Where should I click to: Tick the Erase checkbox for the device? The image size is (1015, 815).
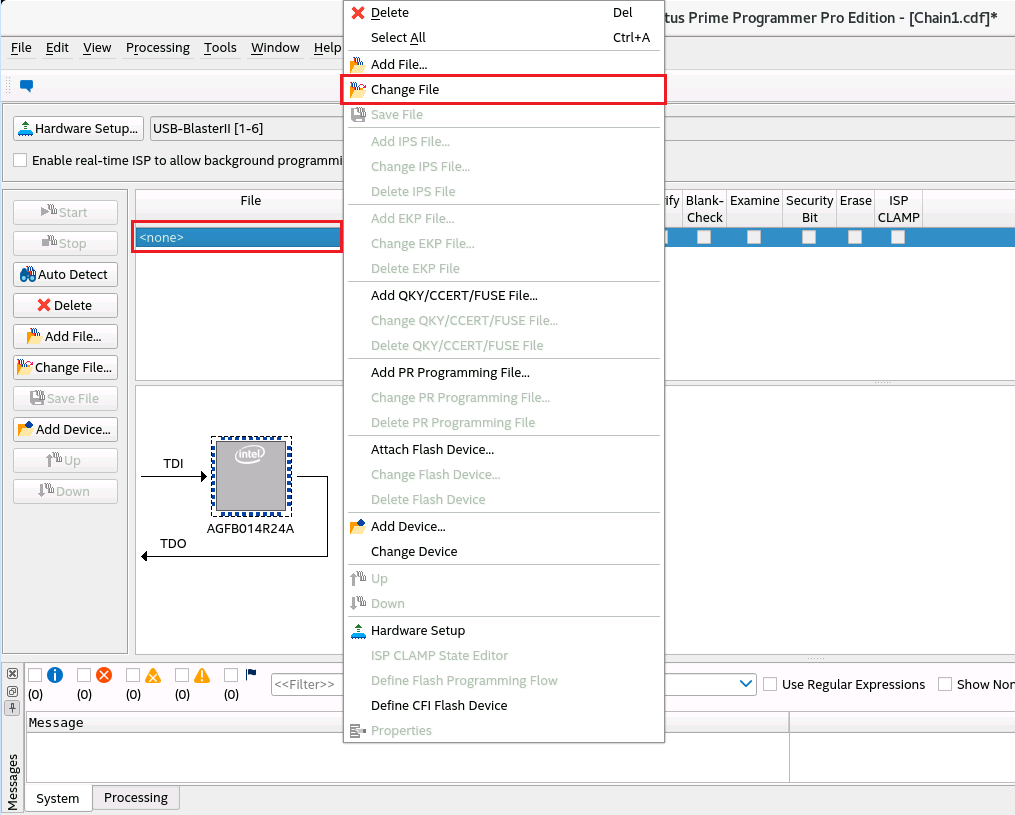(x=854, y=237)
